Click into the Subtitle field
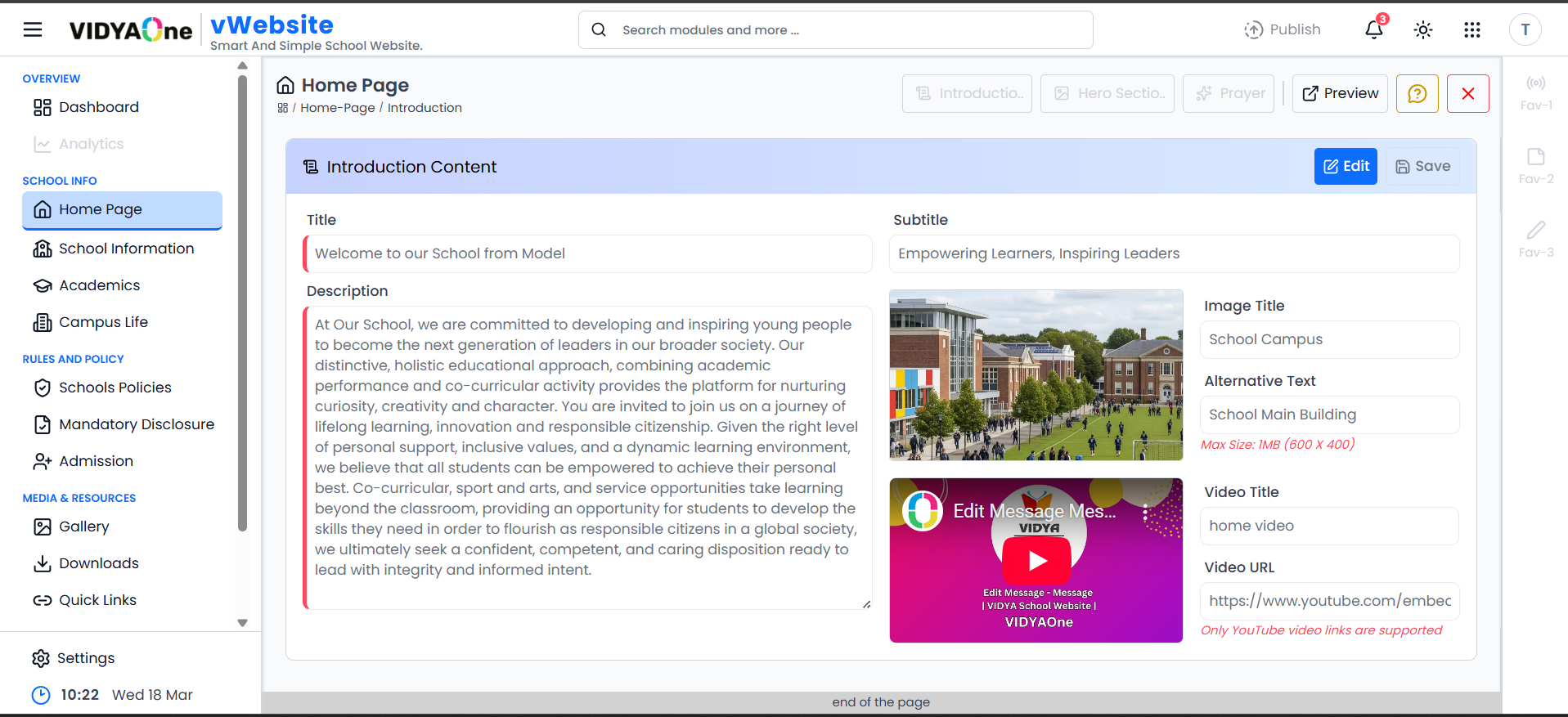The width and height of the screenshot is (1568, 717). (x=1174, y=253)
